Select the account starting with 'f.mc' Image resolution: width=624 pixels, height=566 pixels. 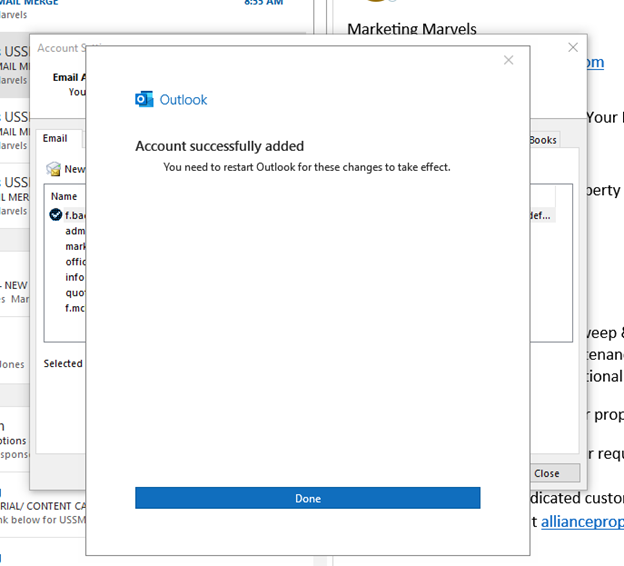[75, 308]
